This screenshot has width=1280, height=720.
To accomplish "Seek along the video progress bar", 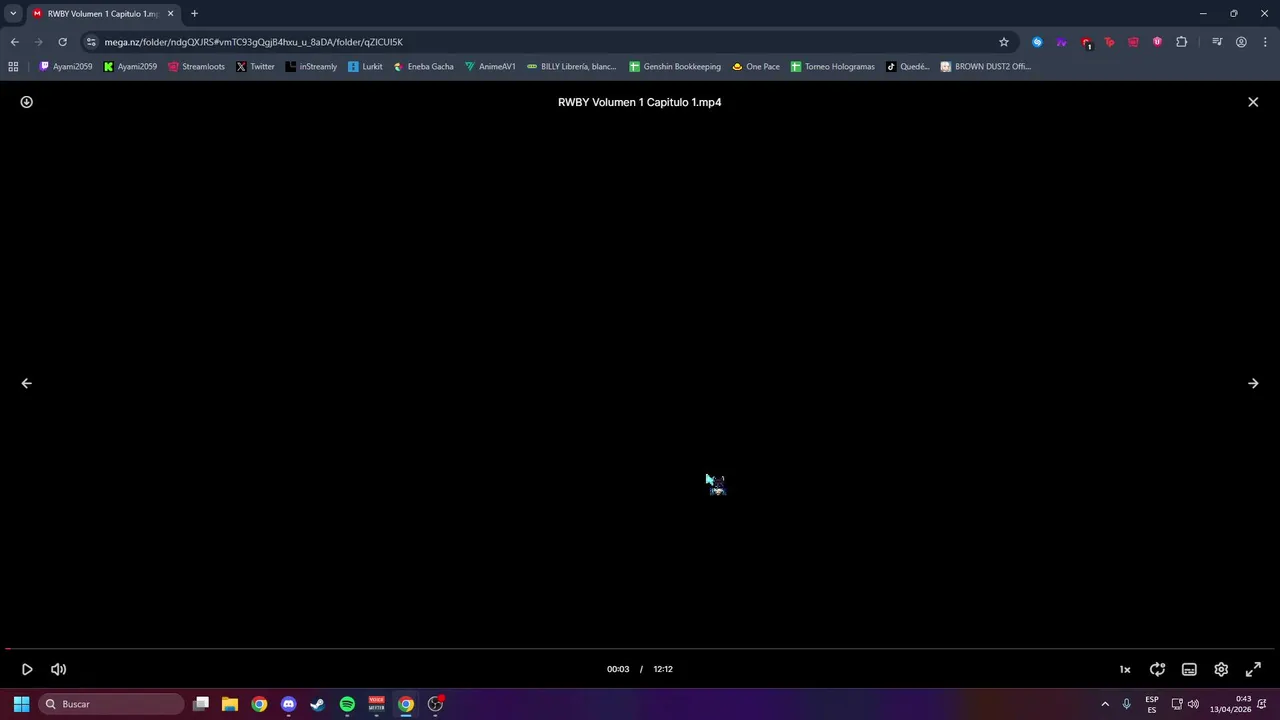I will click(640, 649).
